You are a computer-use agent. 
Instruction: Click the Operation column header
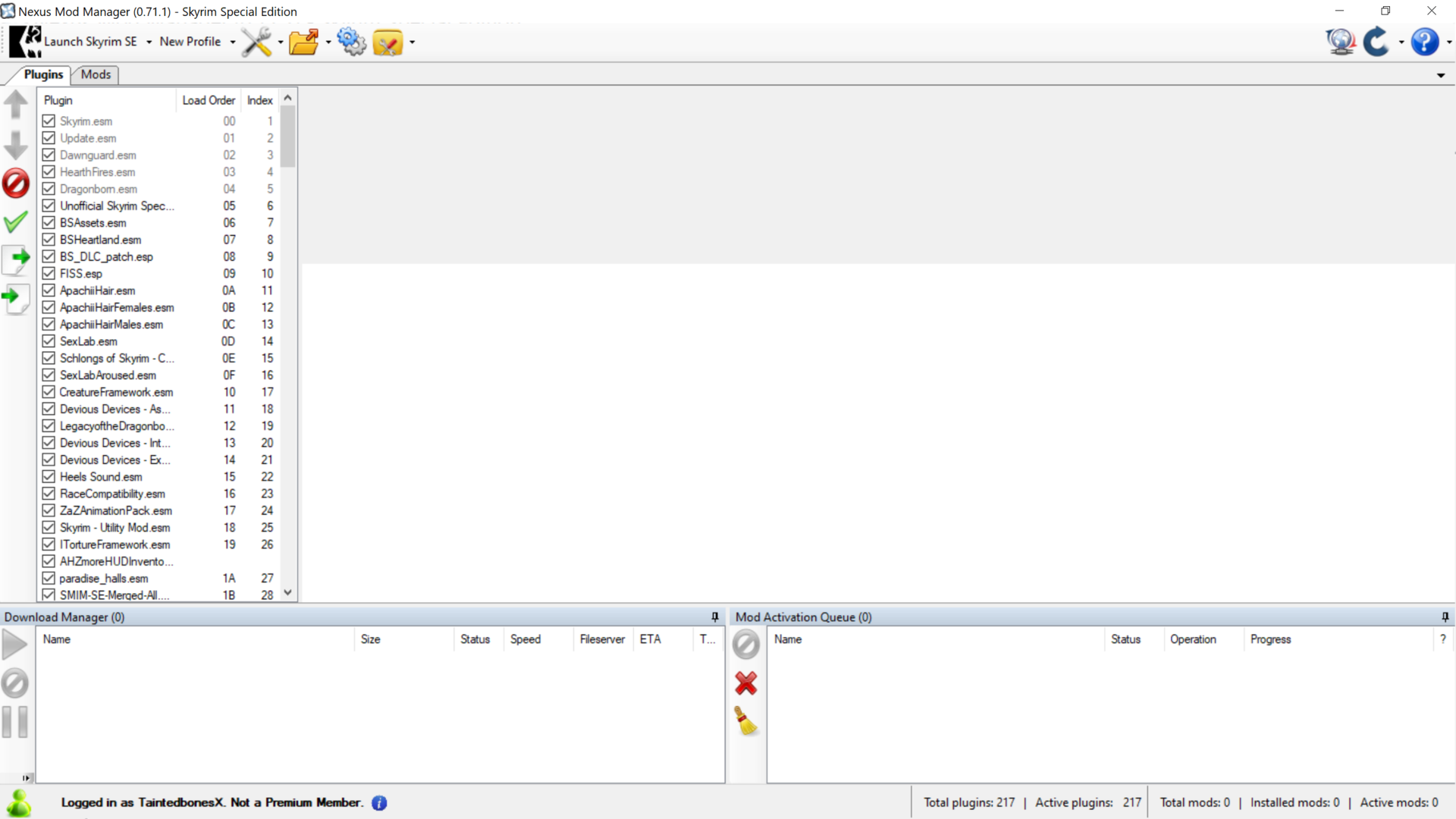click(x=1203, y=639)
